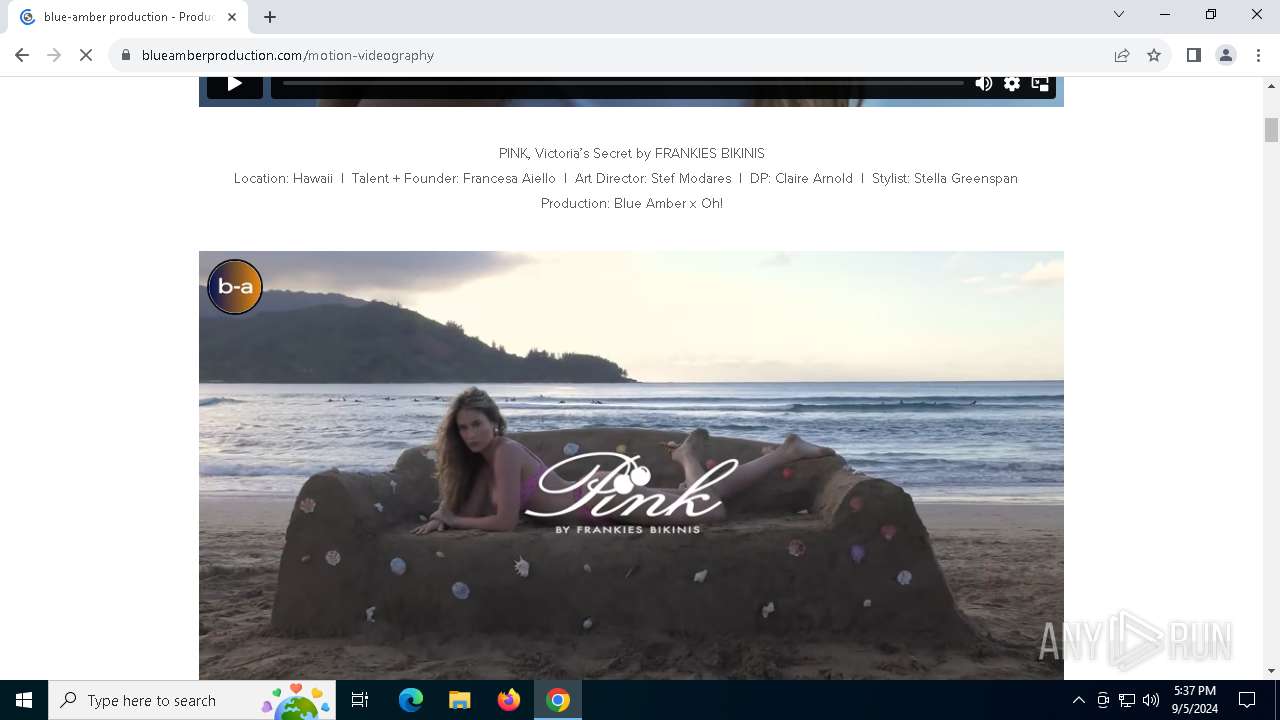Share this page from the address bar
This screenshot has width=1280, height=720.
(1122, 55)
